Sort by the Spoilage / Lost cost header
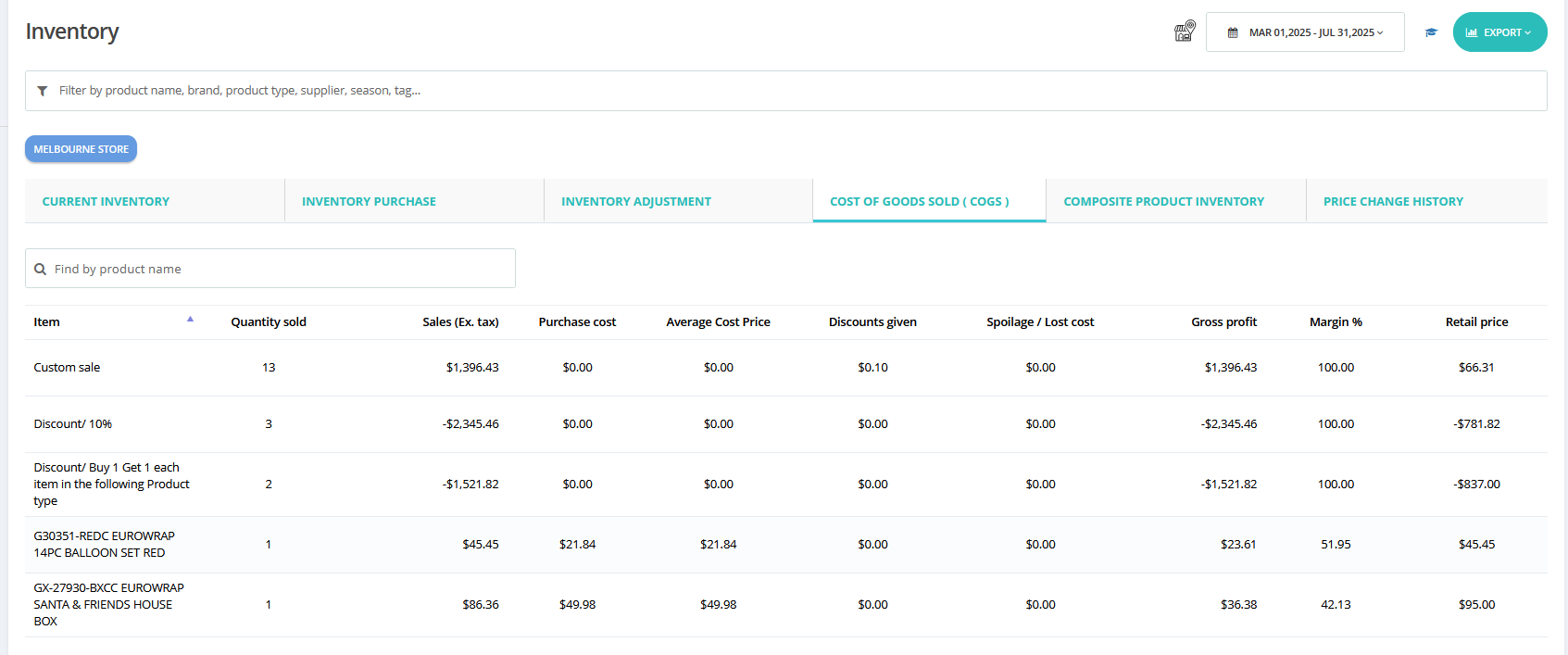 pyautogui.click(x=1040, y=322)
